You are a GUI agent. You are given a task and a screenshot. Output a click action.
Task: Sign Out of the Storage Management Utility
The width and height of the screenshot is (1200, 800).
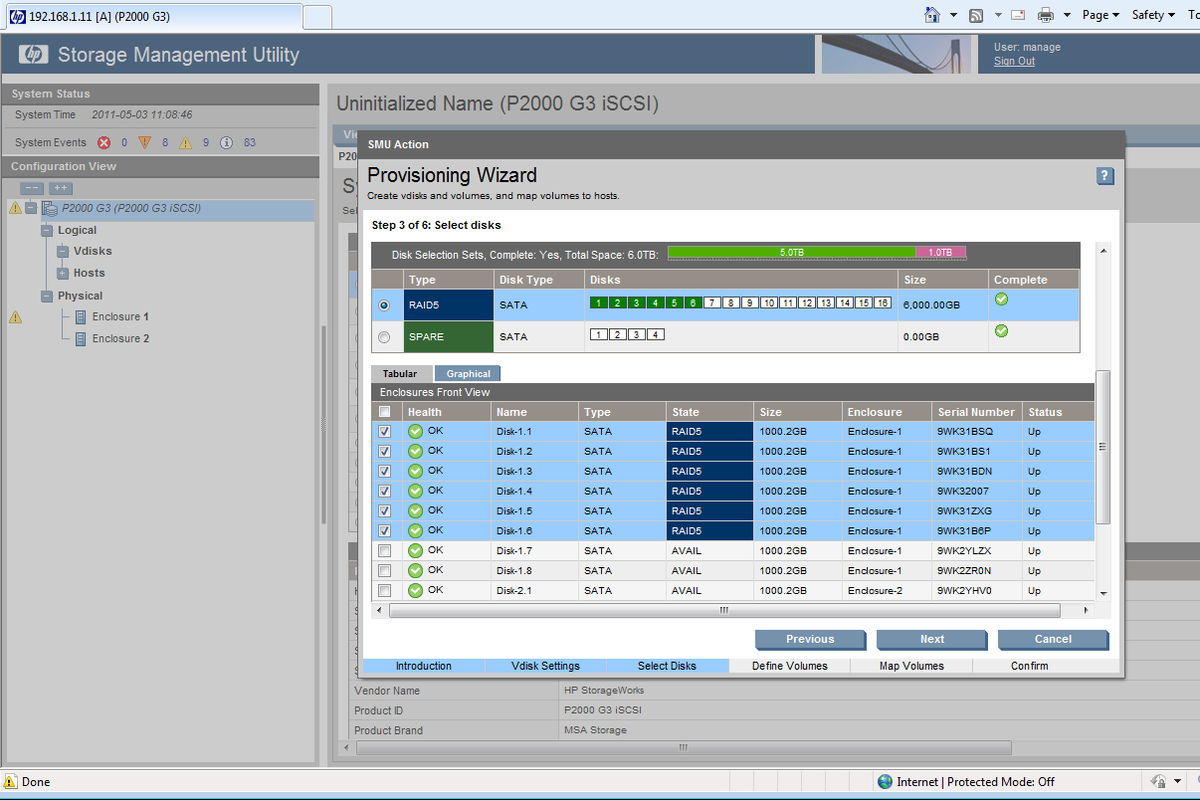point(1016,59)
